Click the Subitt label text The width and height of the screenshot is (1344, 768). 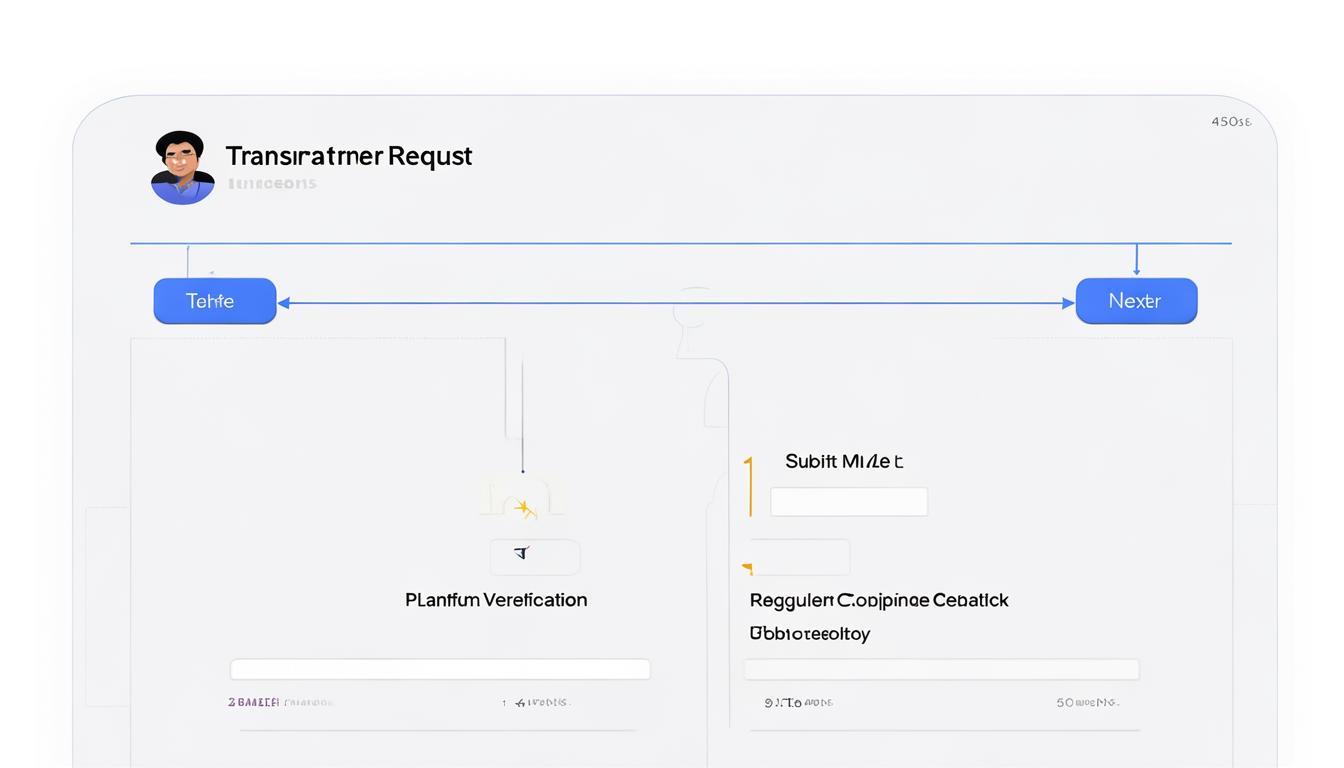[843, 461]
